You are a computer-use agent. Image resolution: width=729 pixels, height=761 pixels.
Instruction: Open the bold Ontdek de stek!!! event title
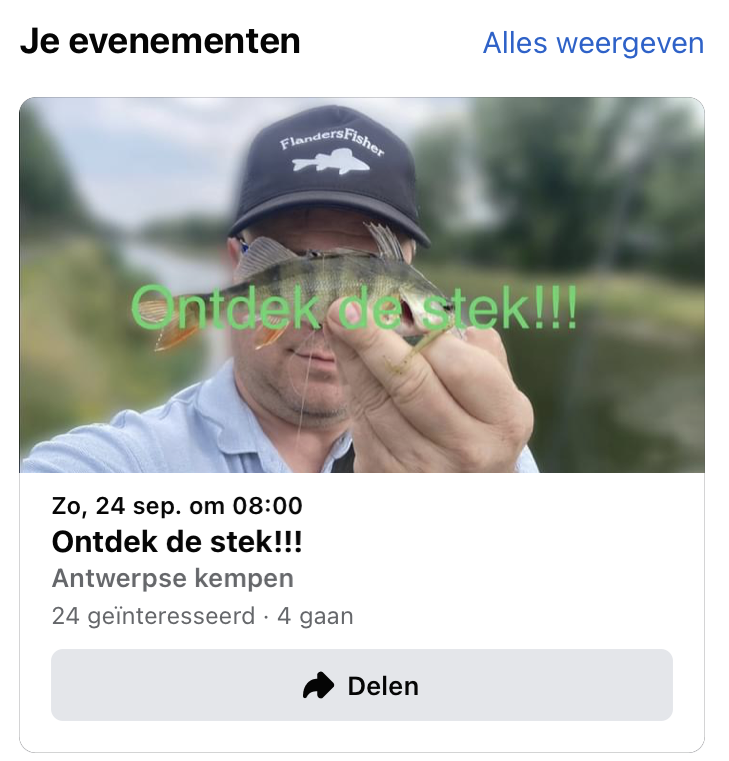click(x=177, y=542)
